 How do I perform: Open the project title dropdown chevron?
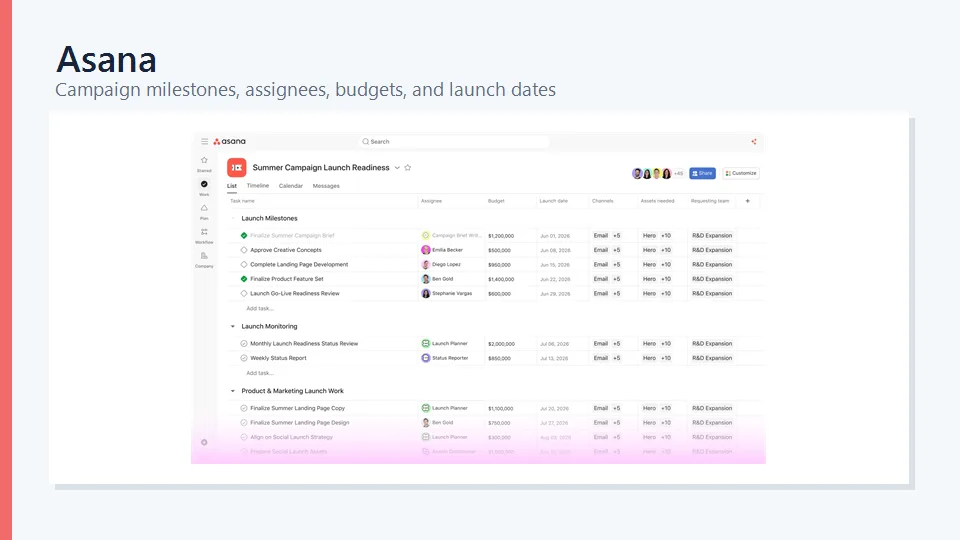[x=397, y=168]
